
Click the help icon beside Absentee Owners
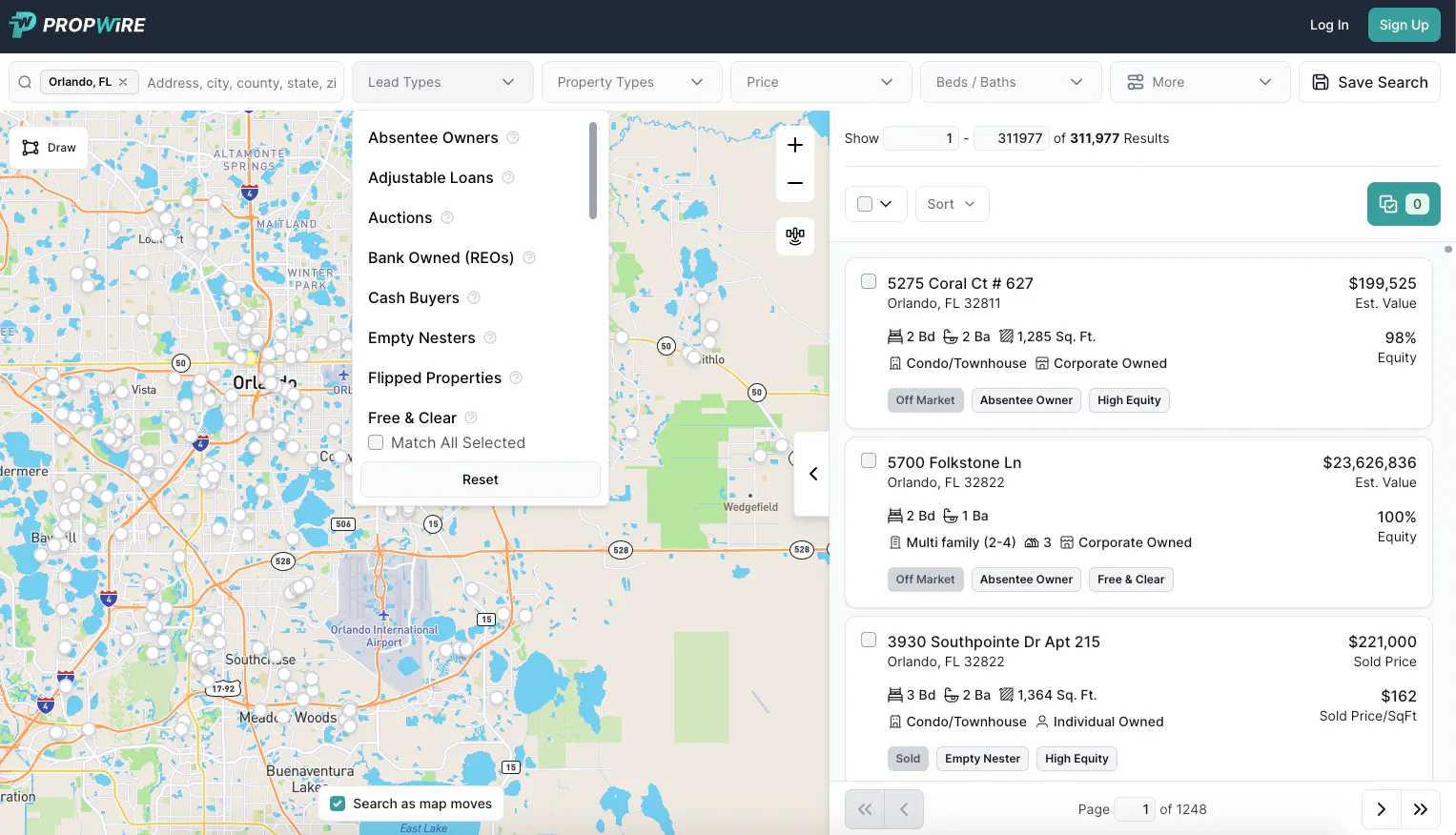(513, 138)
